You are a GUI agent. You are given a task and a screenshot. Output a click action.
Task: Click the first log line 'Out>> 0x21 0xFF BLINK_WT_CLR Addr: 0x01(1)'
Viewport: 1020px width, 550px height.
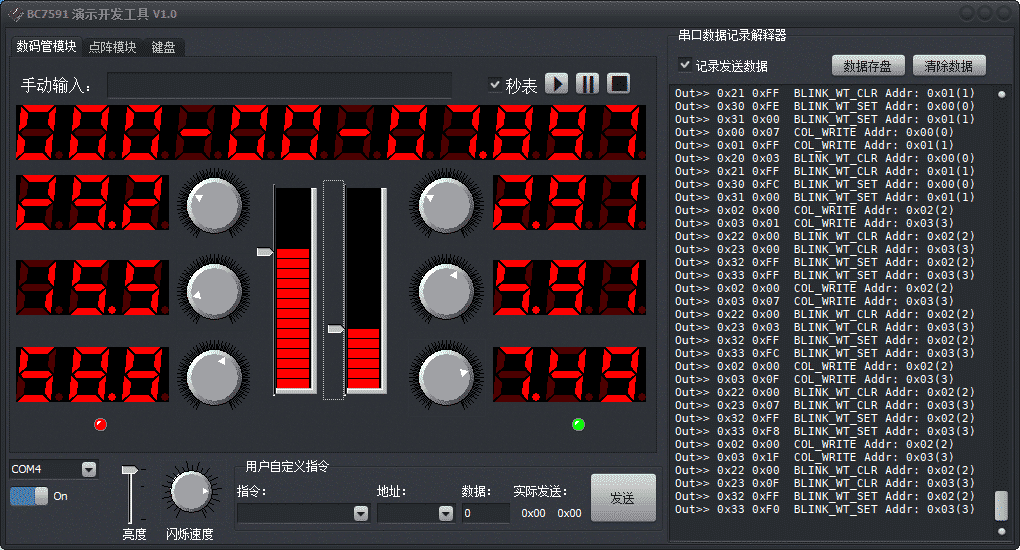[825, 93]
